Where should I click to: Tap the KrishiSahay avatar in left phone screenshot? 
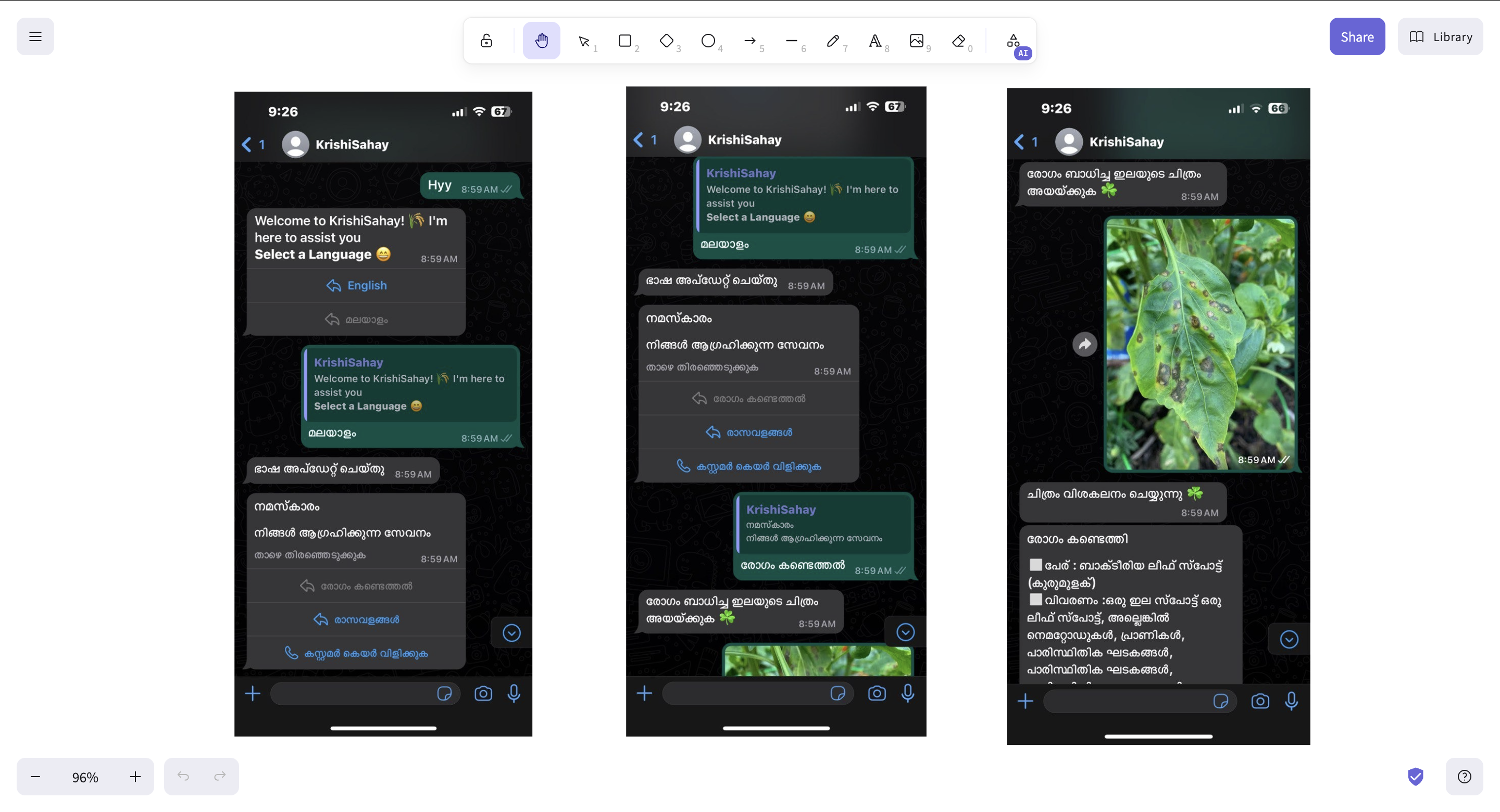click(295, 144)
